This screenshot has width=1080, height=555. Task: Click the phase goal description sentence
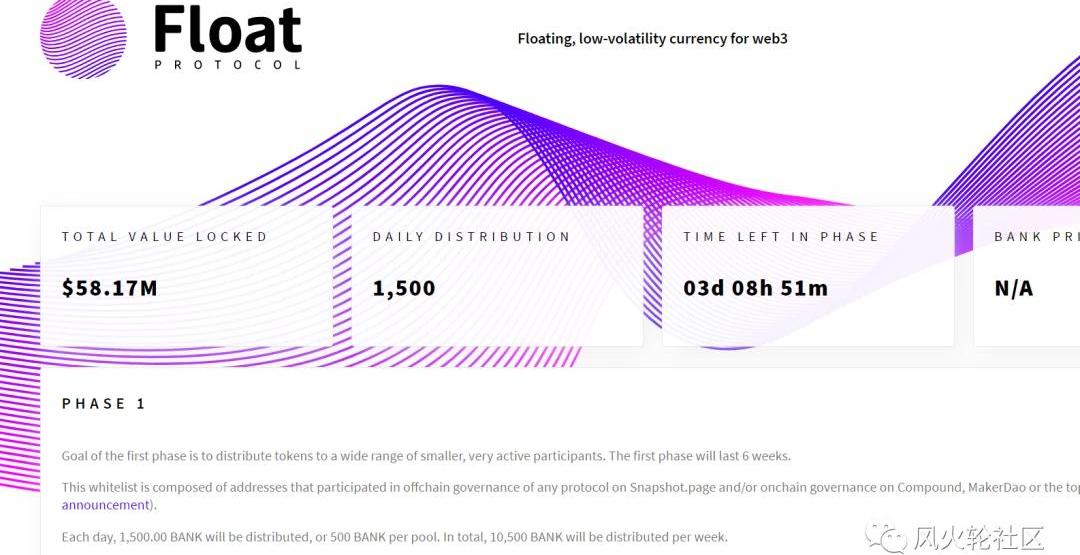coord(426,456)
